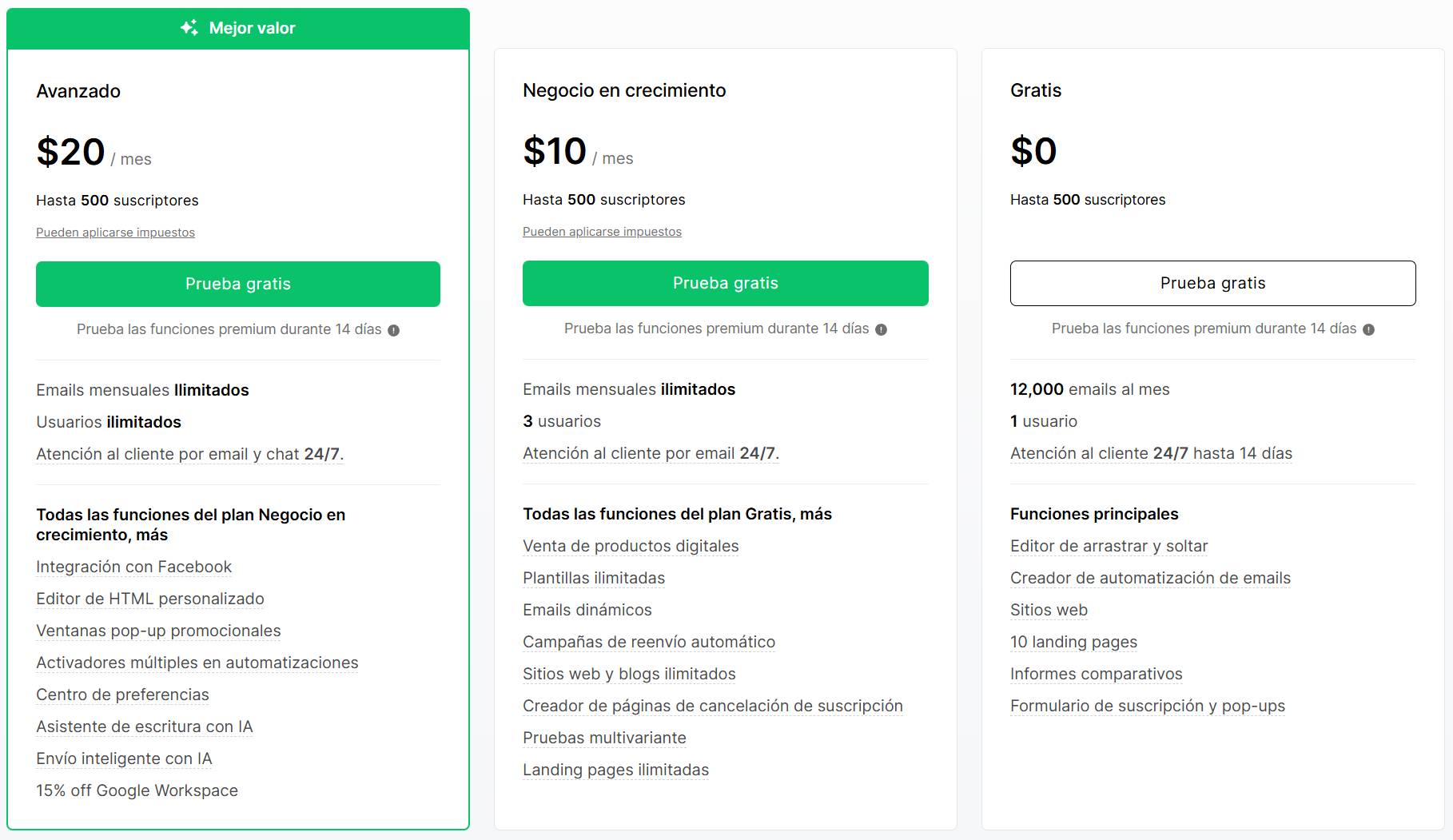Click Pueden aplicarse impuestos under the $10 price

(x=602, y=231)
